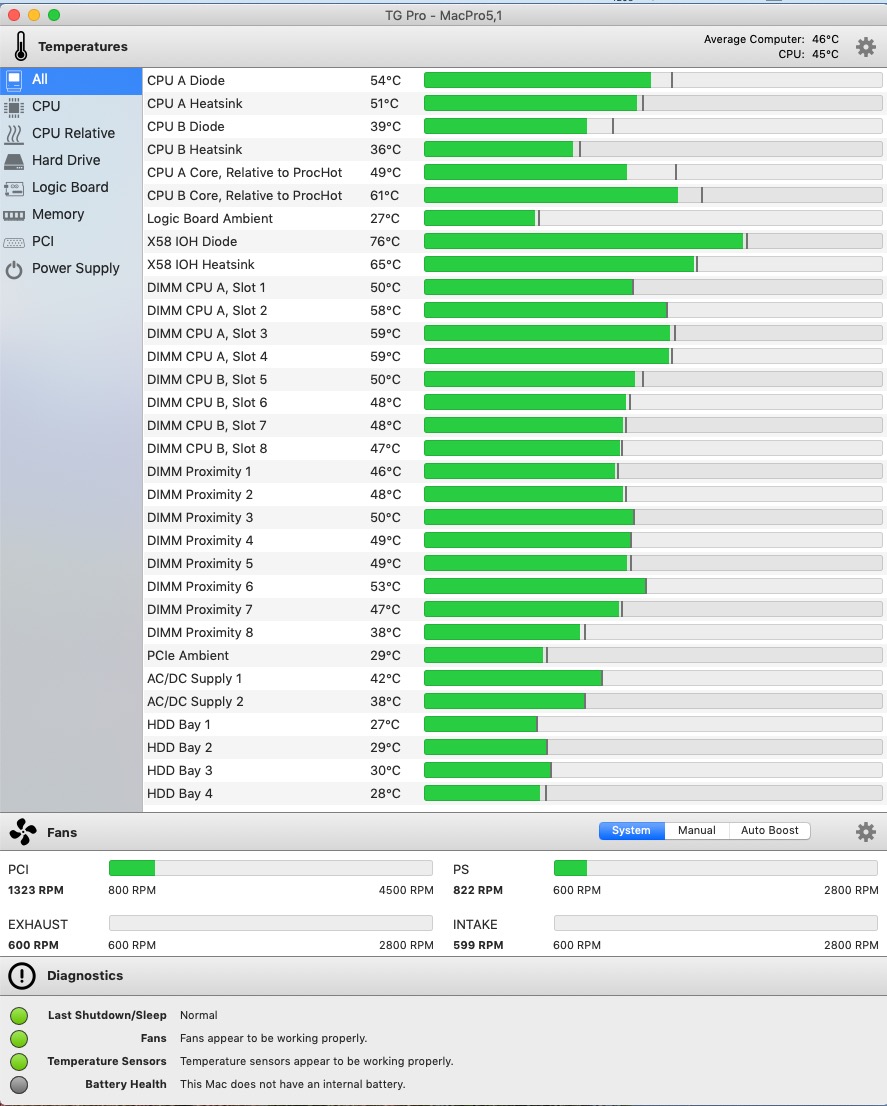
Task: Select the CPU Relative category label
Action: click(73, 133)
